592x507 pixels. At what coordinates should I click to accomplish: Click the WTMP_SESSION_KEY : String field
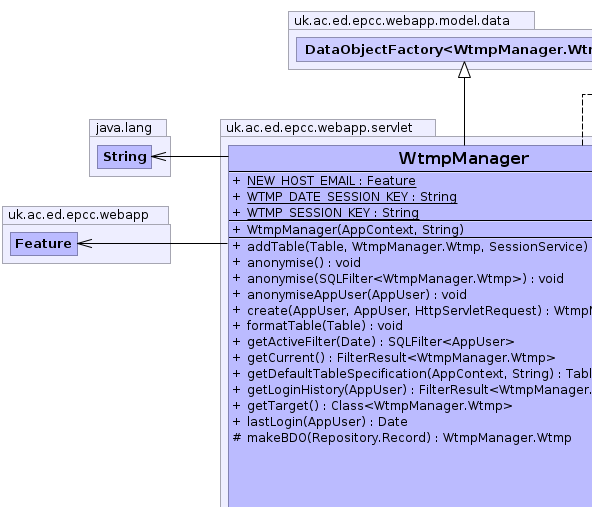pos(333,213)
